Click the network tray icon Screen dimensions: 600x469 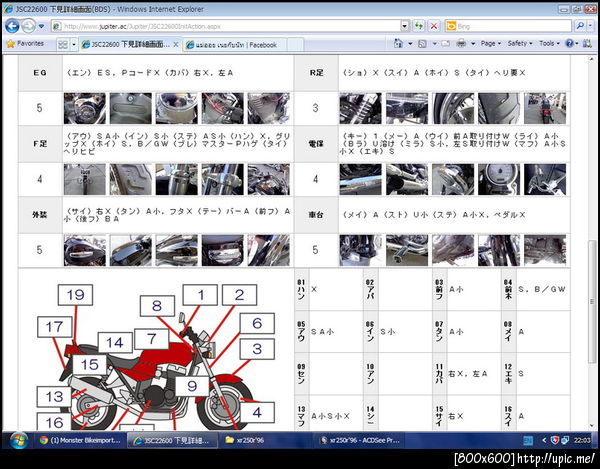(565, 440)
